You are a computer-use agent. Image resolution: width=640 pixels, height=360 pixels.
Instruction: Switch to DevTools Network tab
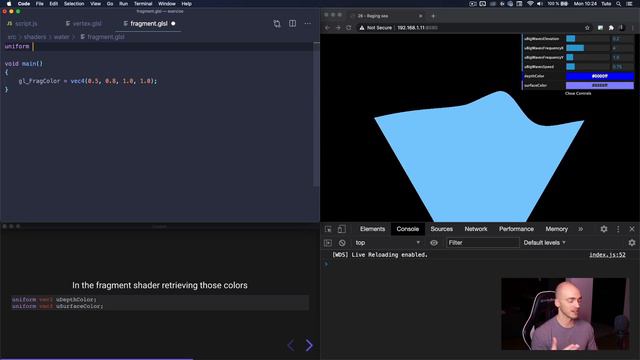[x=476, y=229]
